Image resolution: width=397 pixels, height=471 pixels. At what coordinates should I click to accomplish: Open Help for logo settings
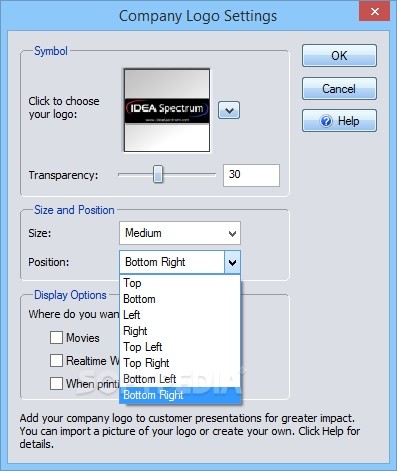point(339,121)
